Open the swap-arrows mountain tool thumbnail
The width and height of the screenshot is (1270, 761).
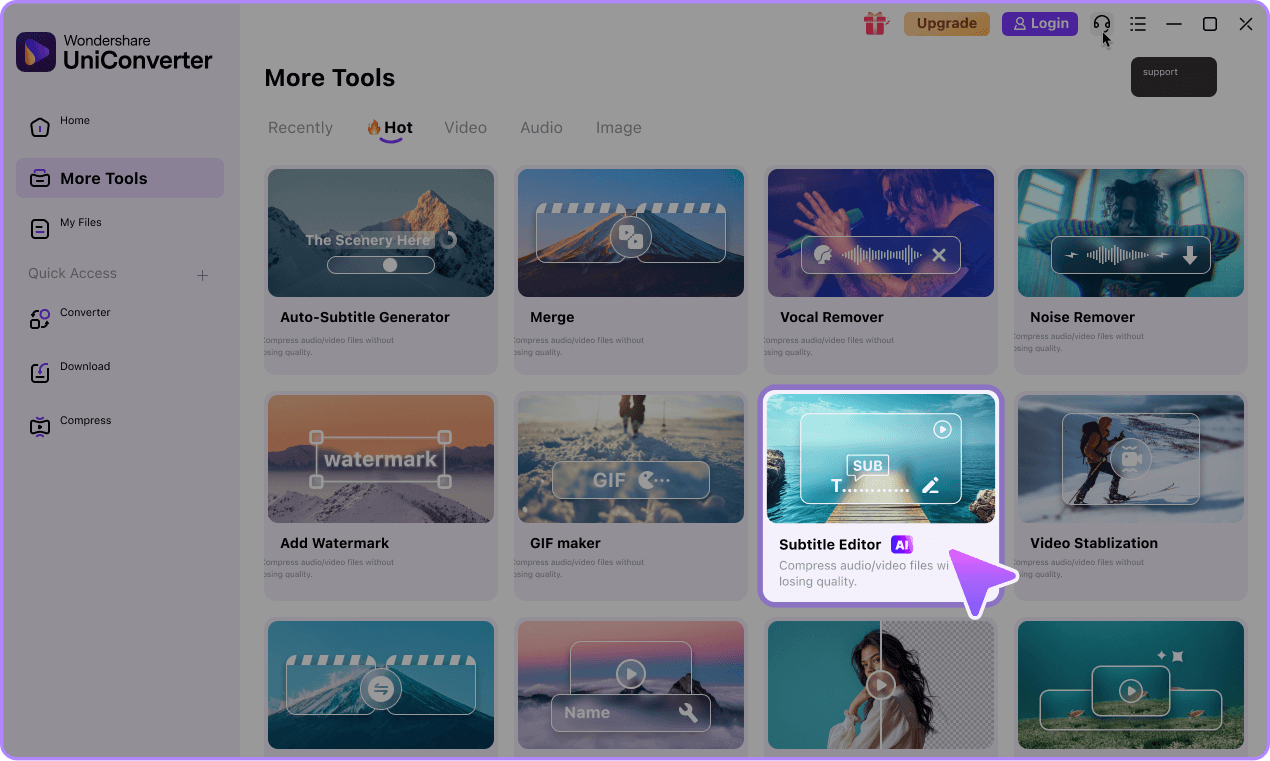click(x=381, y=685)
